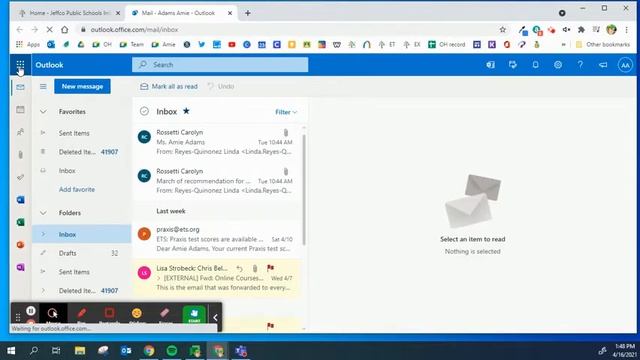Open Files paperclip in the left rail
640x360 pixels.
pyautogui.click(x=20, y=155)
